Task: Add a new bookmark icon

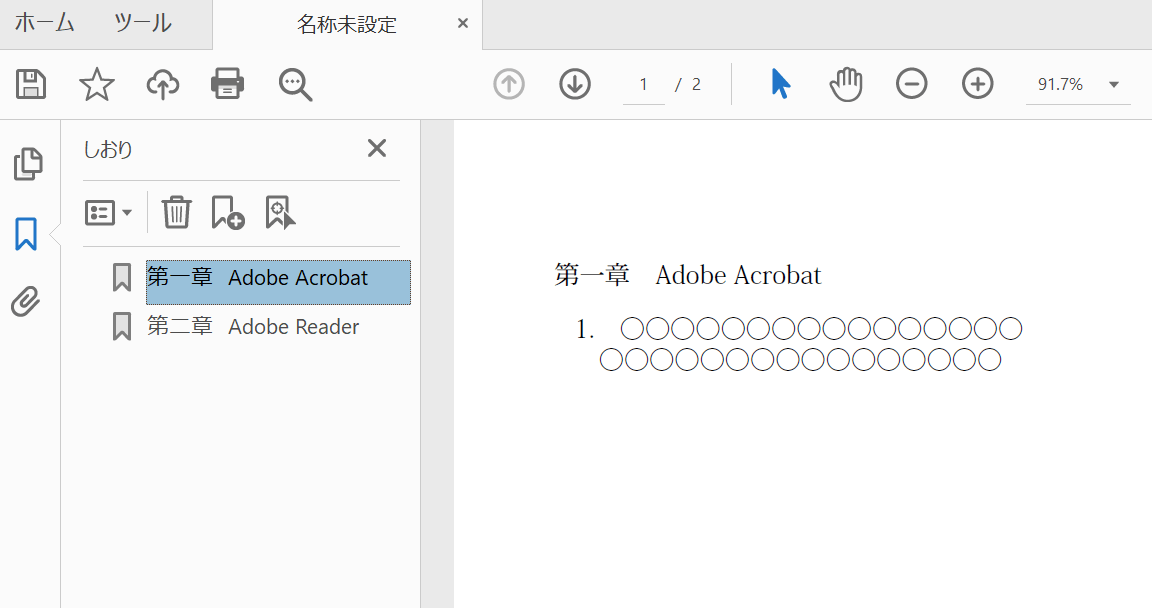Action: 228,212
